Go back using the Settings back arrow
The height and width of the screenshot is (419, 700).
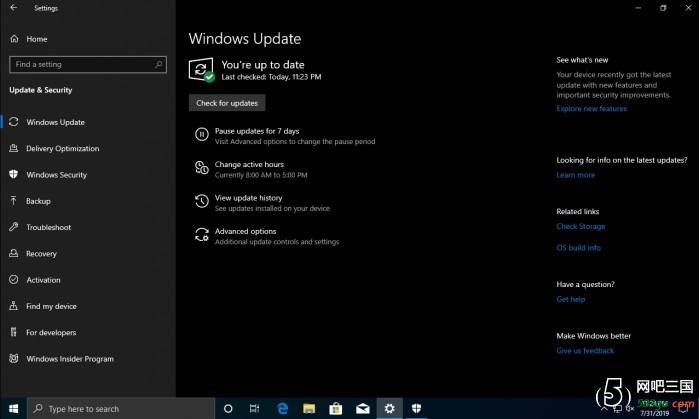[13, 8]
